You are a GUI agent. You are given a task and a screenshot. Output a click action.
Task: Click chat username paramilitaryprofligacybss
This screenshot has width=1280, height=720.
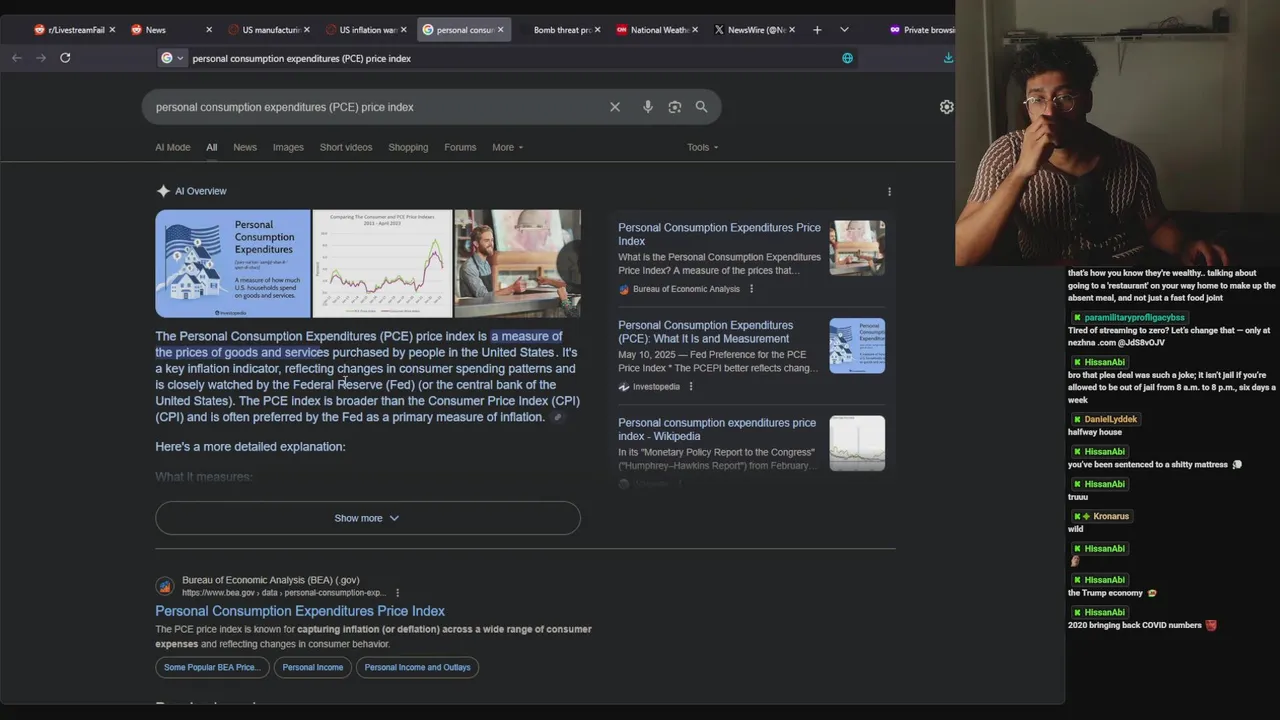click(1134, 317)
